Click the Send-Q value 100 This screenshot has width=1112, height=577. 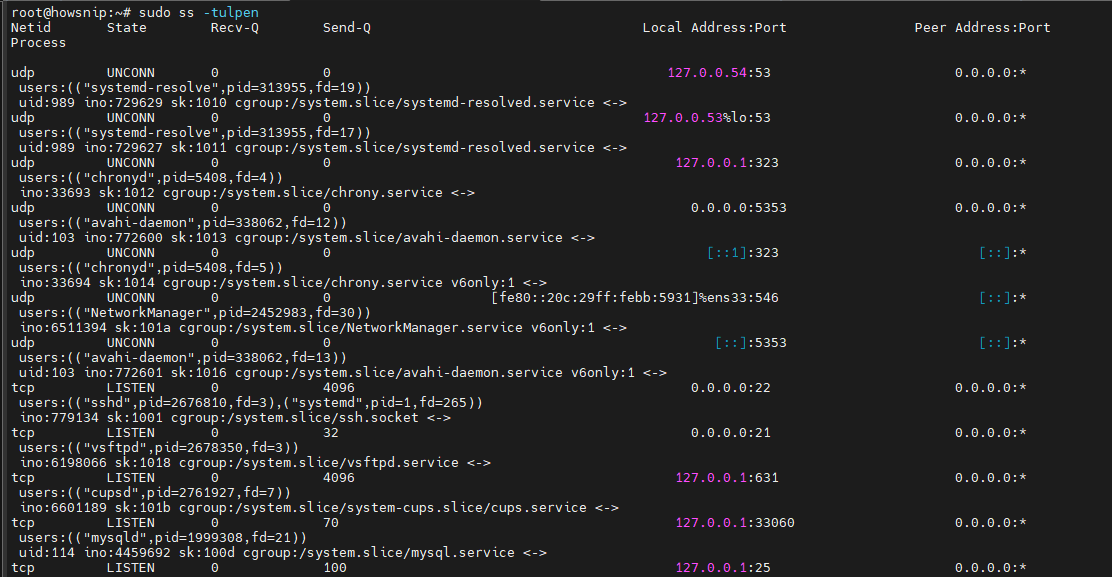click(x=335, y=567)
